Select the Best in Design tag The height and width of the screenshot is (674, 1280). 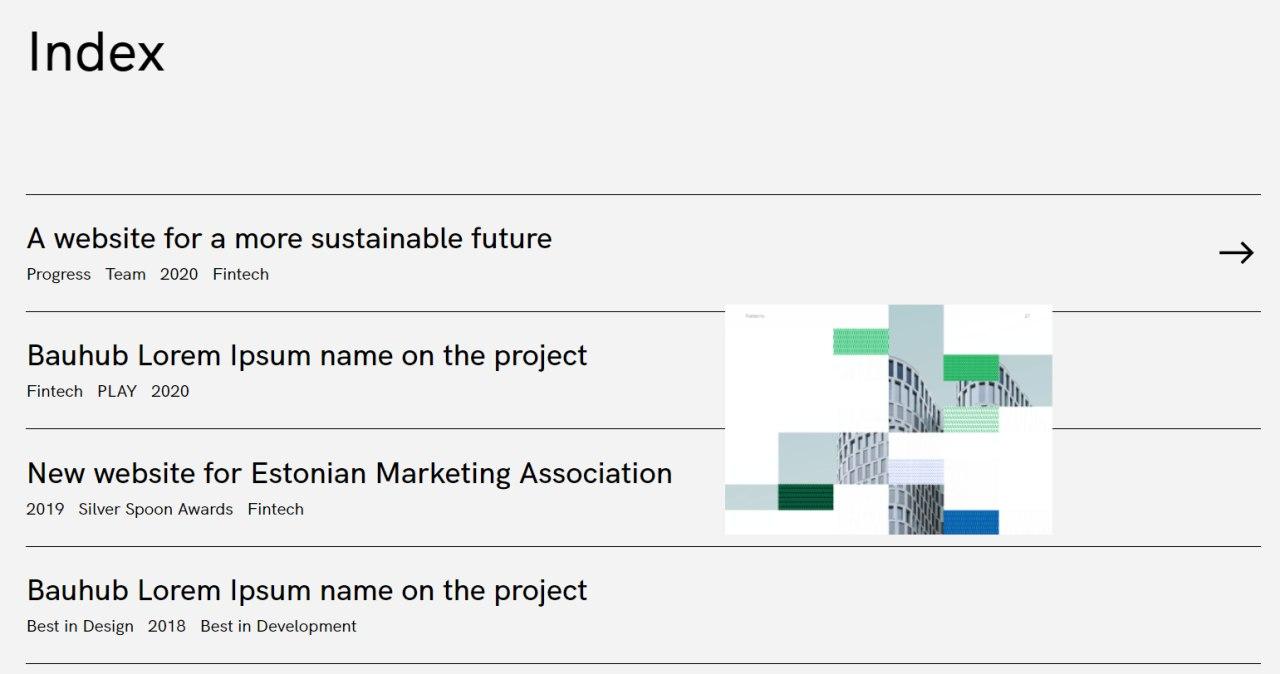point(80,626)
